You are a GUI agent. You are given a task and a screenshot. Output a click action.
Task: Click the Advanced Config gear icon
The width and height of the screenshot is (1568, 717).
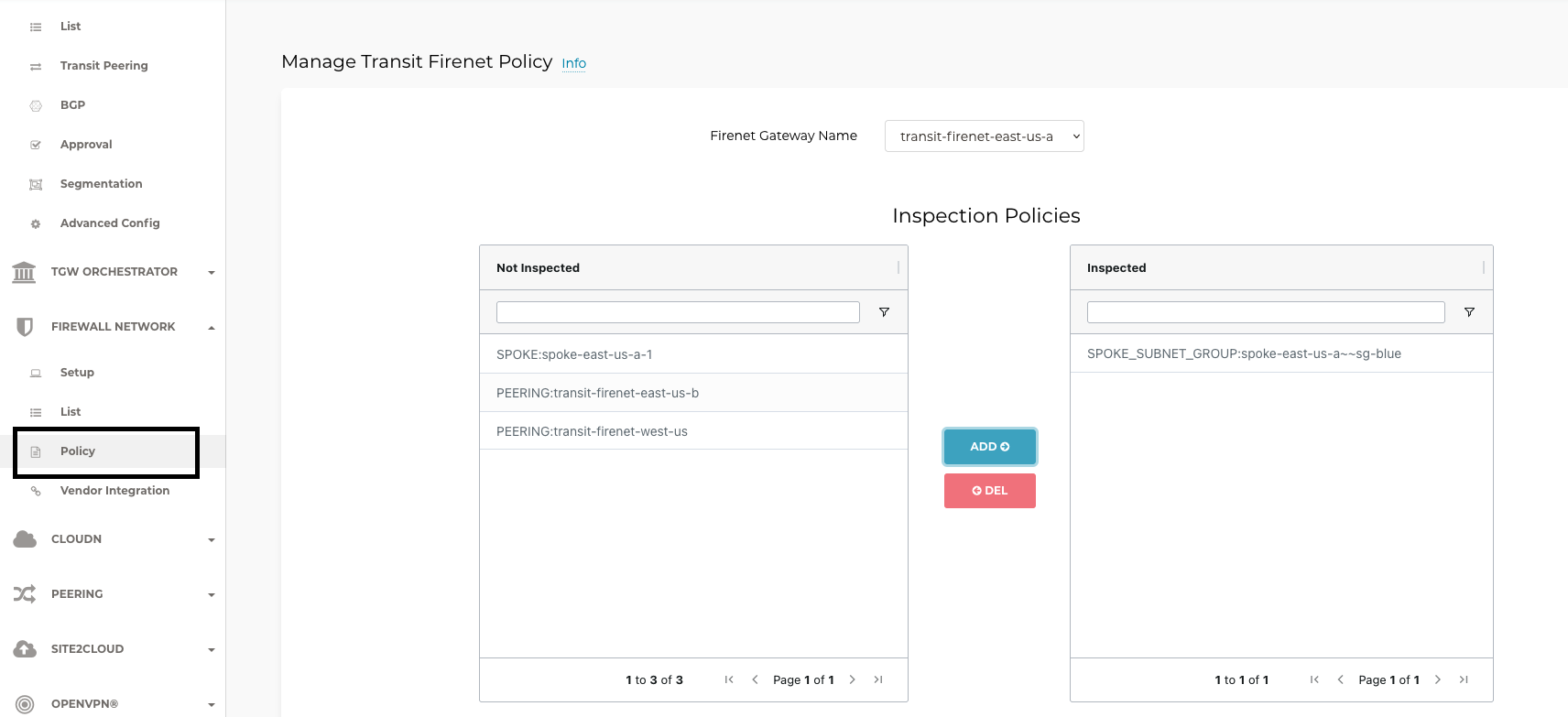click(36, 224)
